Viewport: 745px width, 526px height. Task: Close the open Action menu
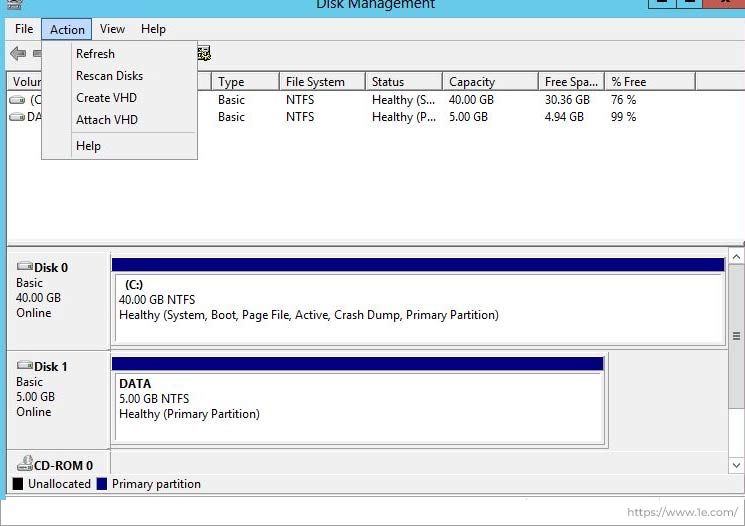pyautogui.click(x=67, y=29)
